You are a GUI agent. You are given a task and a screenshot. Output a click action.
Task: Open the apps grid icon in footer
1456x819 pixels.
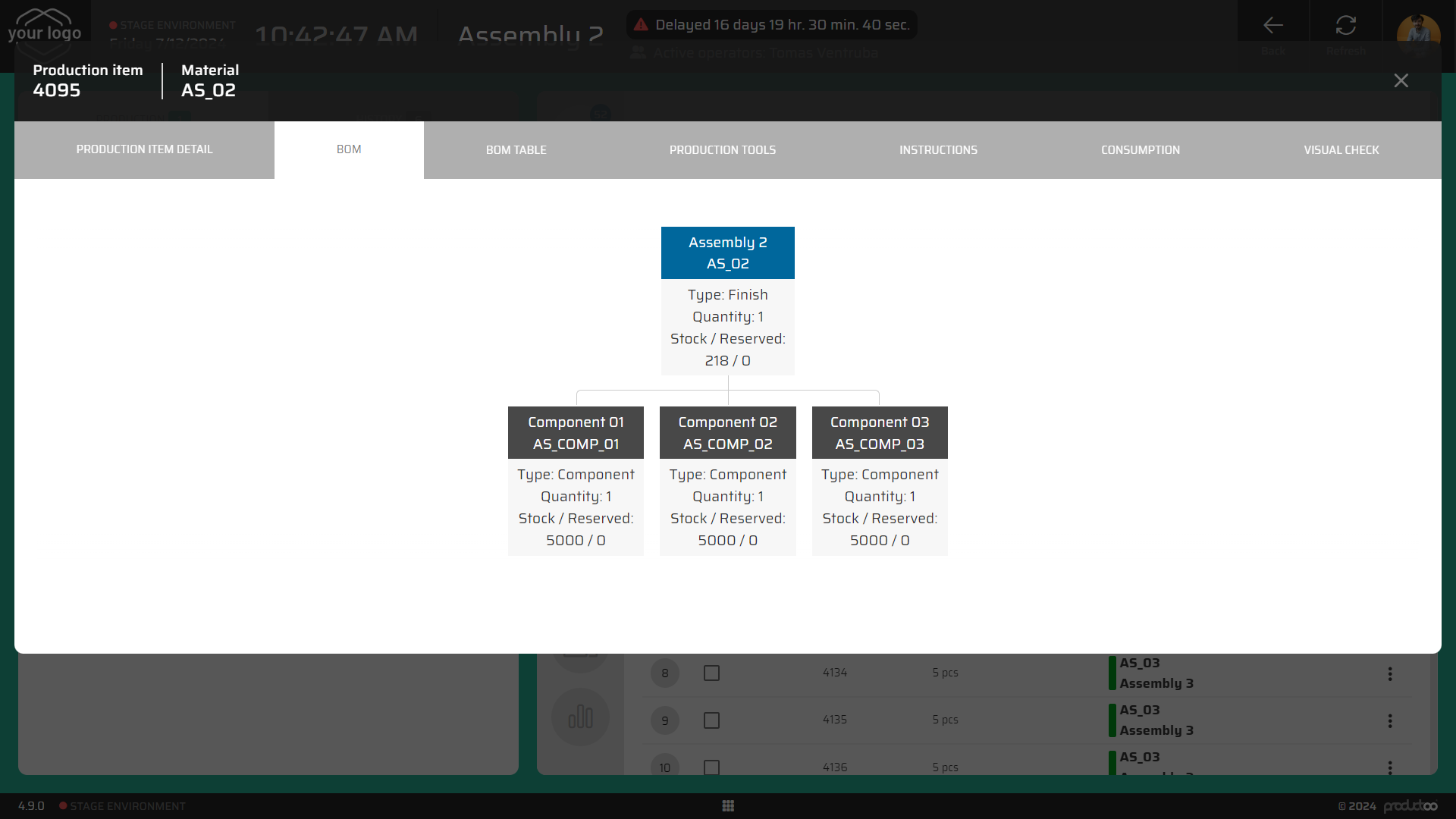point(728,805)
